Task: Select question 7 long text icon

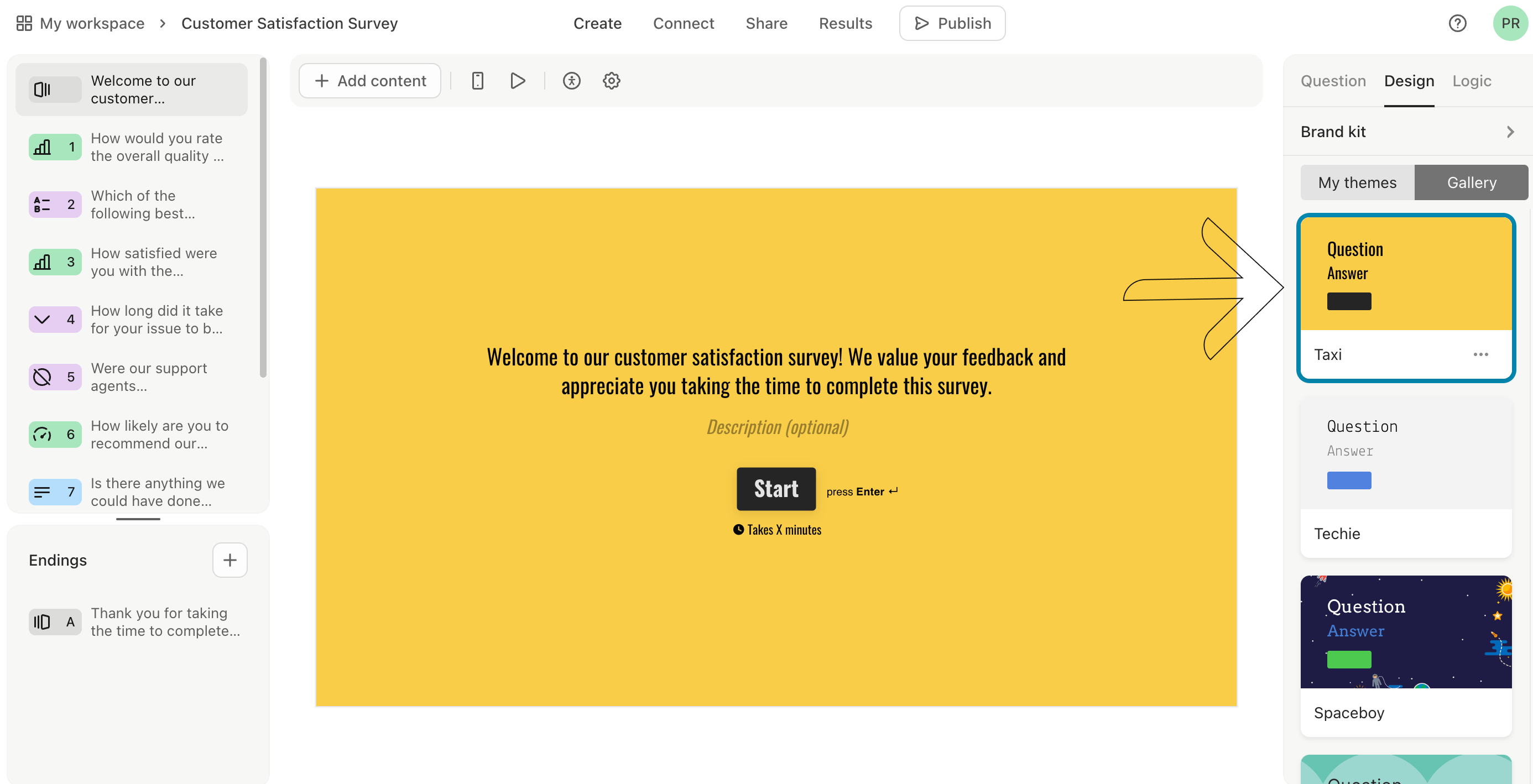Action: (55, 492)
